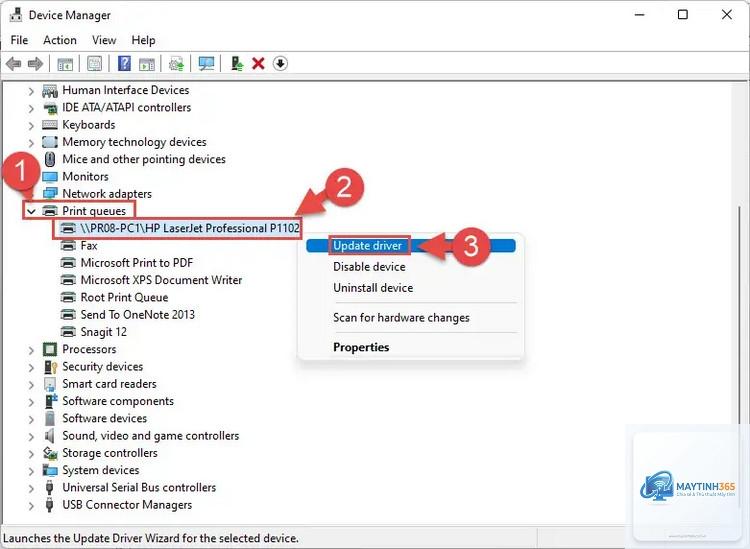Select Send To OneNote 2013

[138, 315]
